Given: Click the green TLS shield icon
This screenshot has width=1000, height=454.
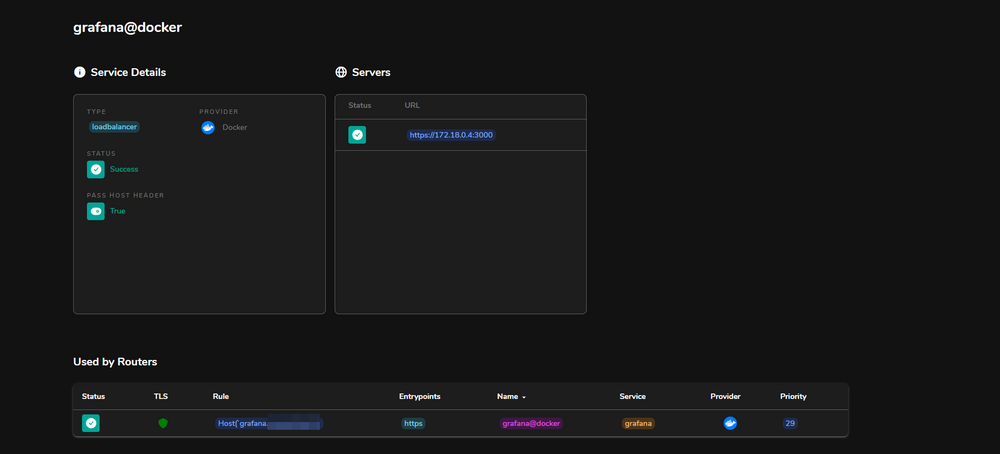Looking at the screenshot, I should pyautogui.click(x=163, y=423).
